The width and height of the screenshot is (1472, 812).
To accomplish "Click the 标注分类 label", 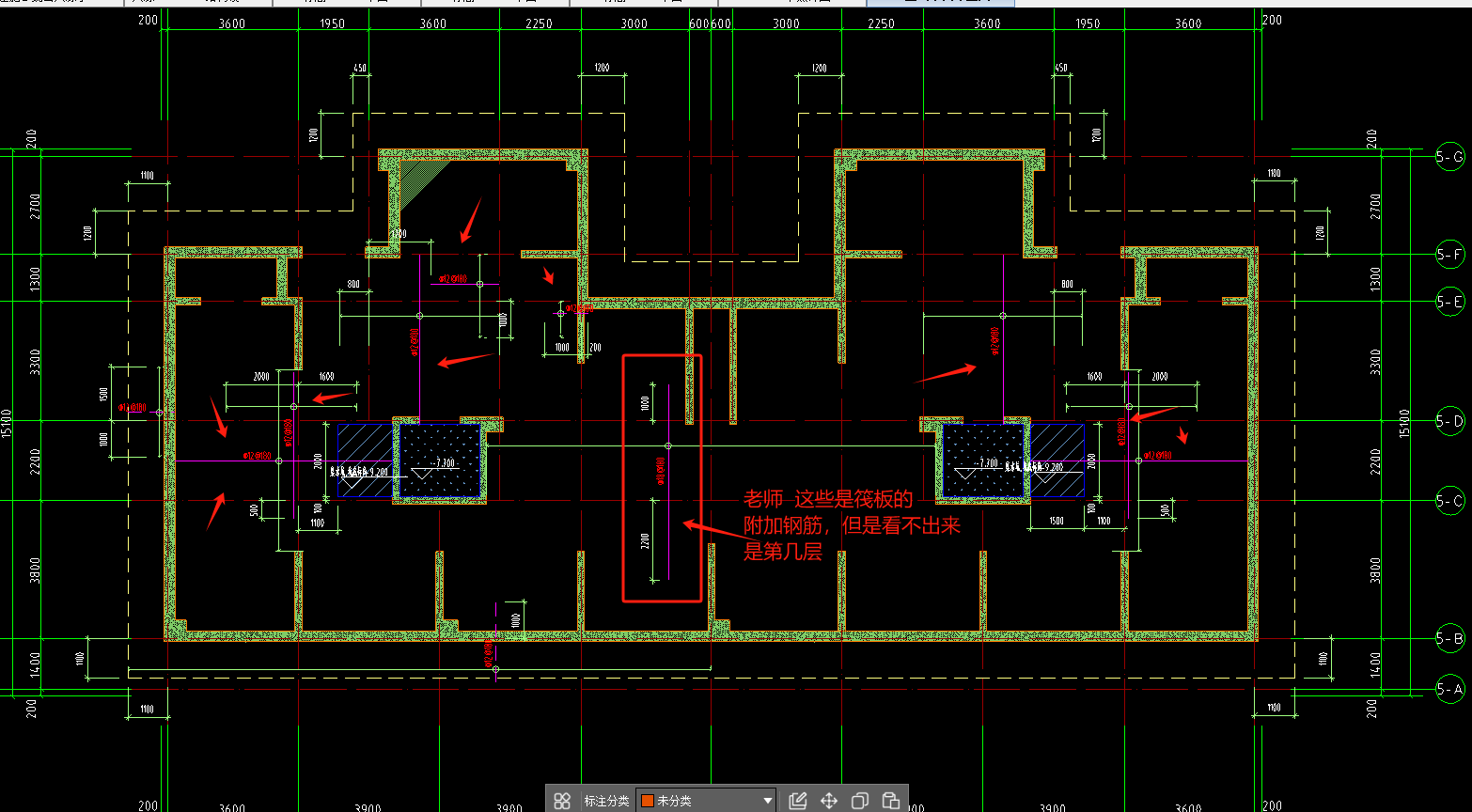I will pyautogui.click(x=606, y=801).
